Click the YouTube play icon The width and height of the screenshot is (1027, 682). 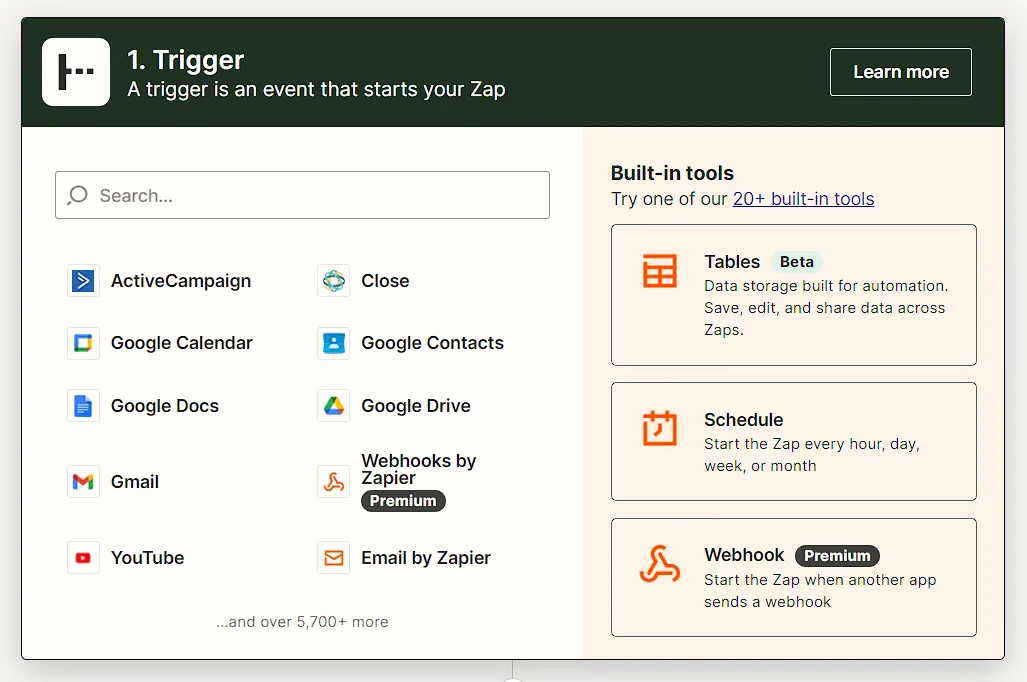click(x=83, y=558)
